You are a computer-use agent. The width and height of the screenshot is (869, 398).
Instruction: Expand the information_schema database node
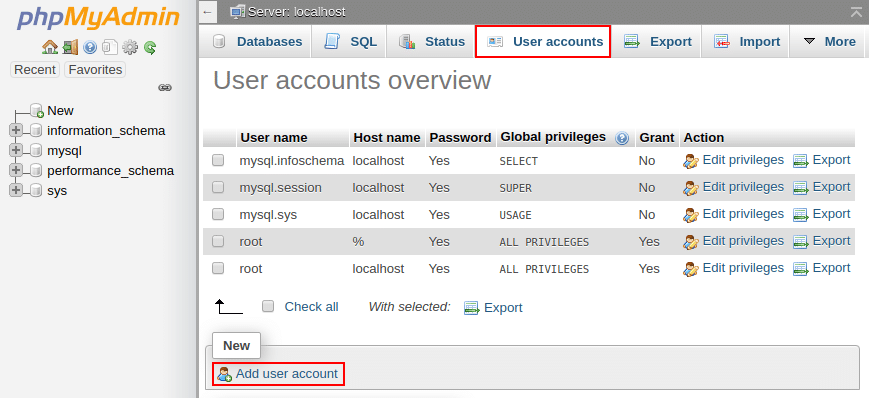point(16,130)
